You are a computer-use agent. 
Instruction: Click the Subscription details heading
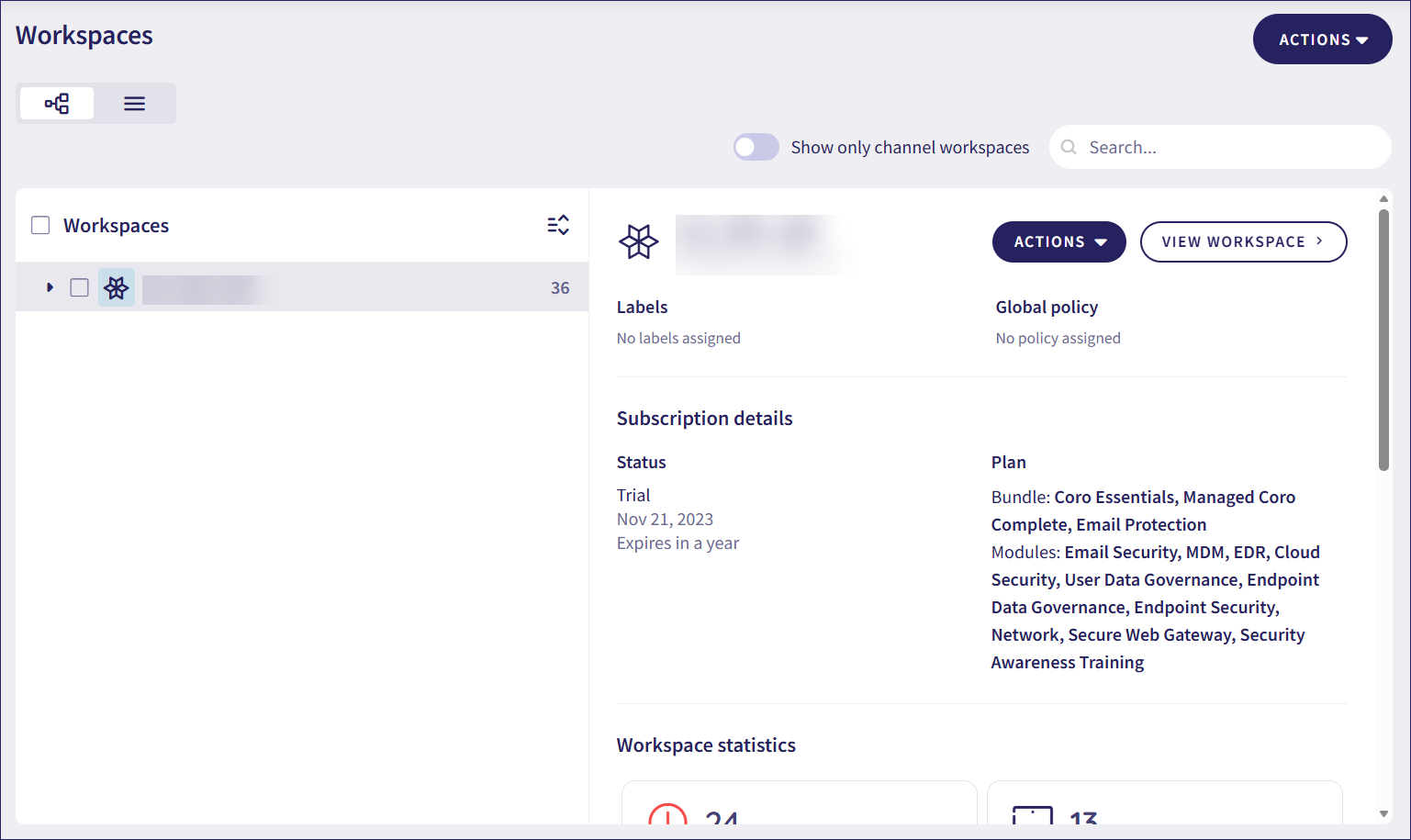point(704,418)
